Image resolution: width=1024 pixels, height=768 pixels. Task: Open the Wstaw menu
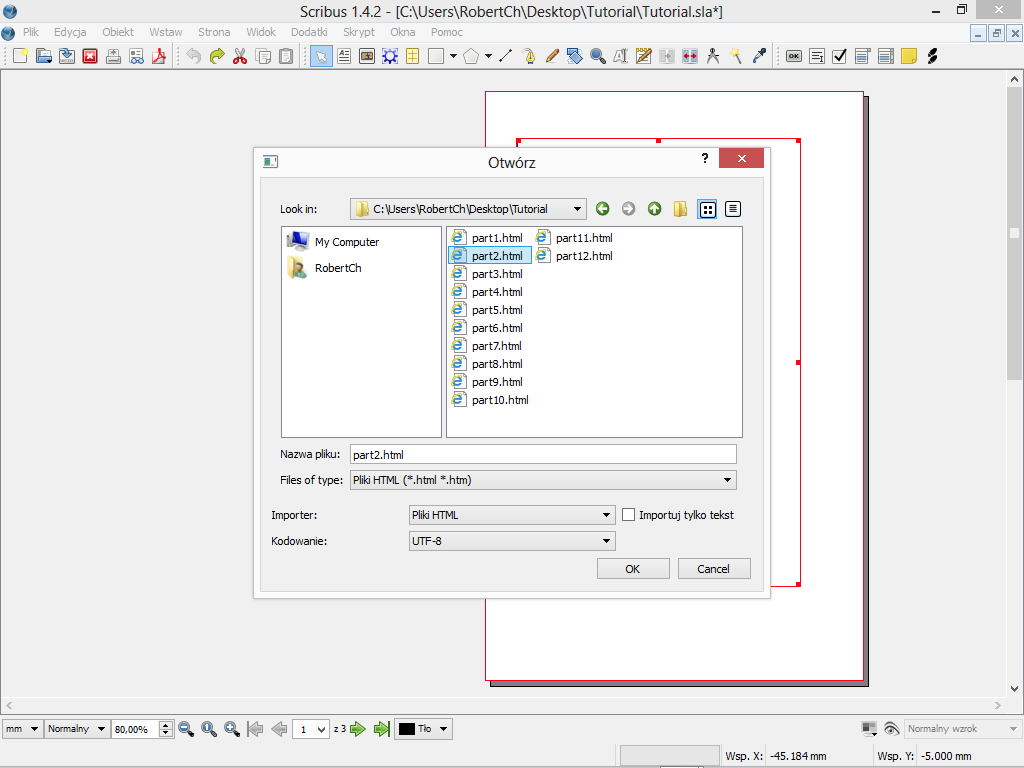click(x=166, y=32)
